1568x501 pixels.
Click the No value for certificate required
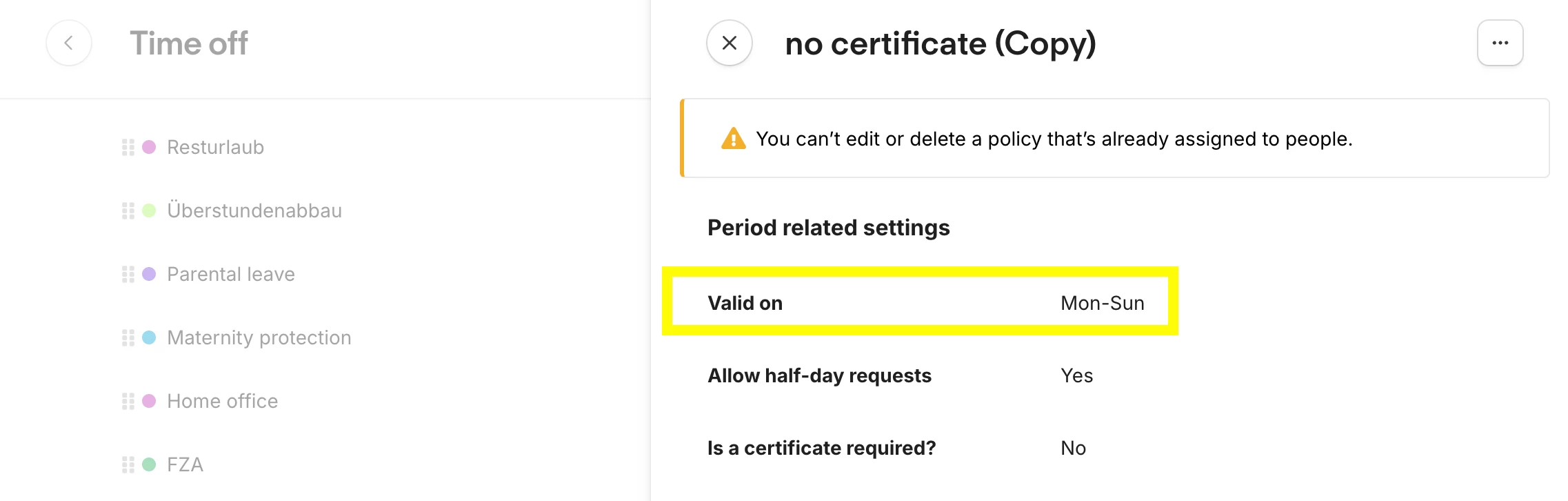click(1073, 449)
